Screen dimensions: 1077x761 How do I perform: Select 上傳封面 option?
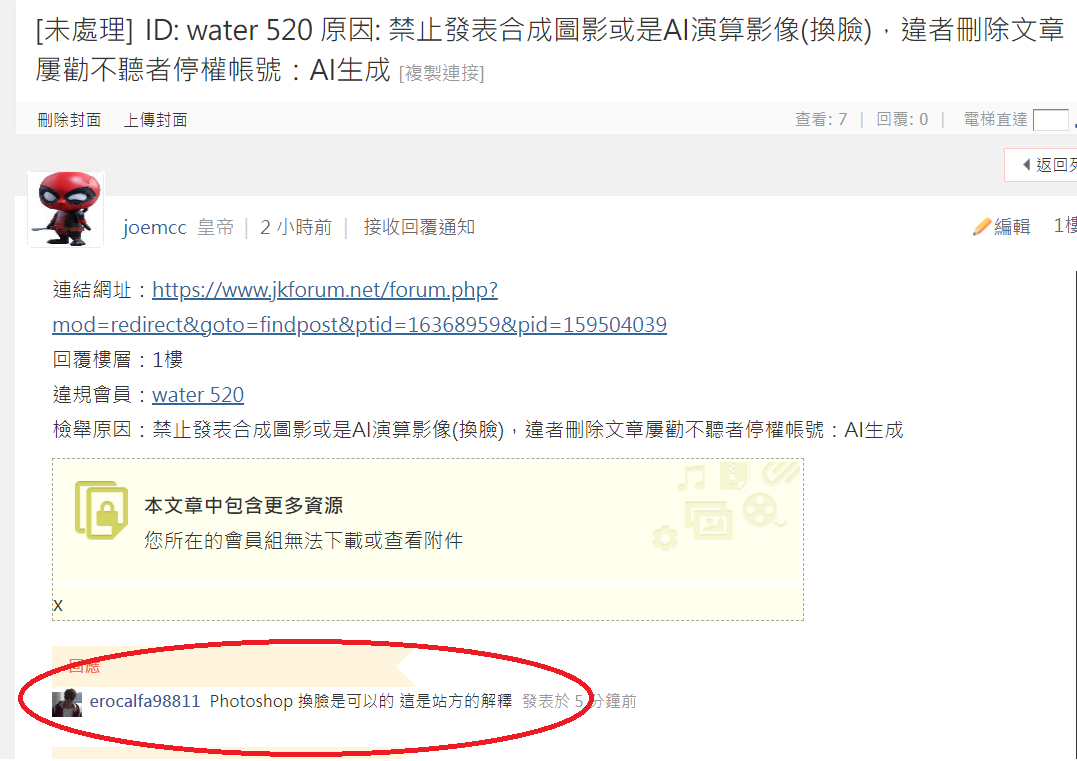point(155,120)
